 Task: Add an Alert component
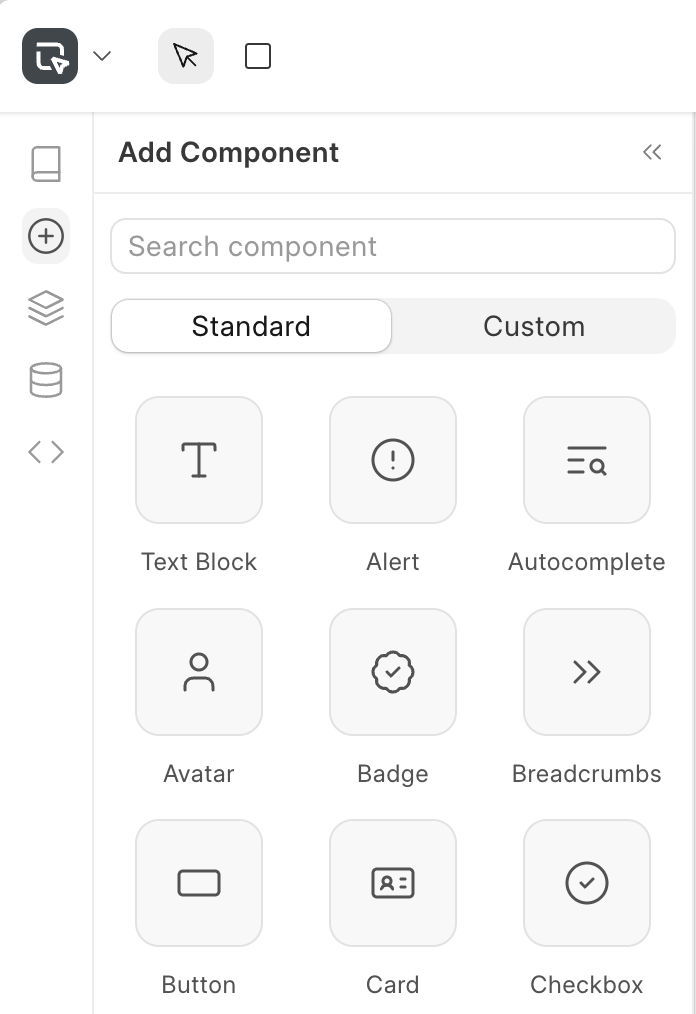coord(392,460)
